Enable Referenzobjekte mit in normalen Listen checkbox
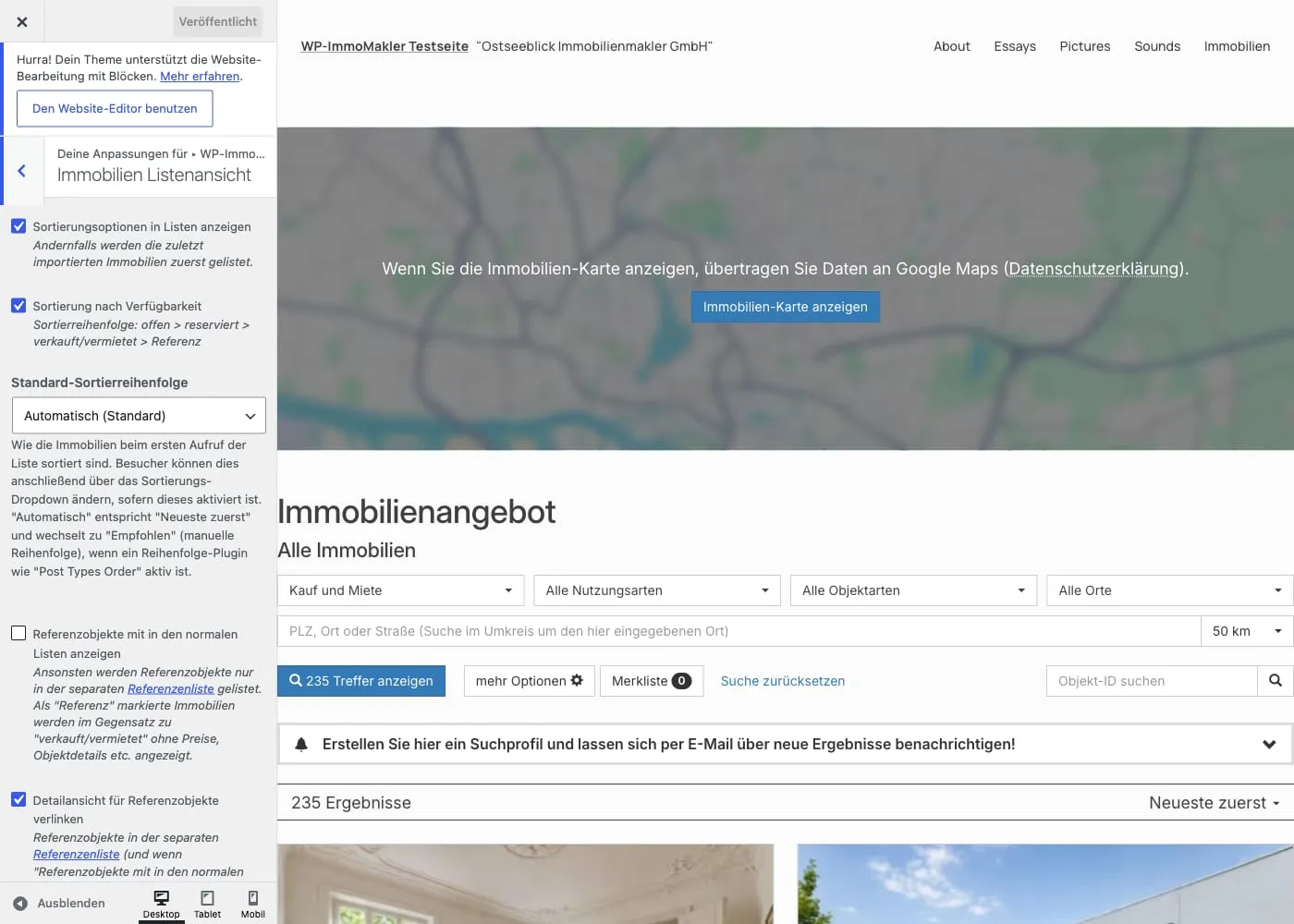Viewport: 1294px width, 924px height. click(18, 634)
